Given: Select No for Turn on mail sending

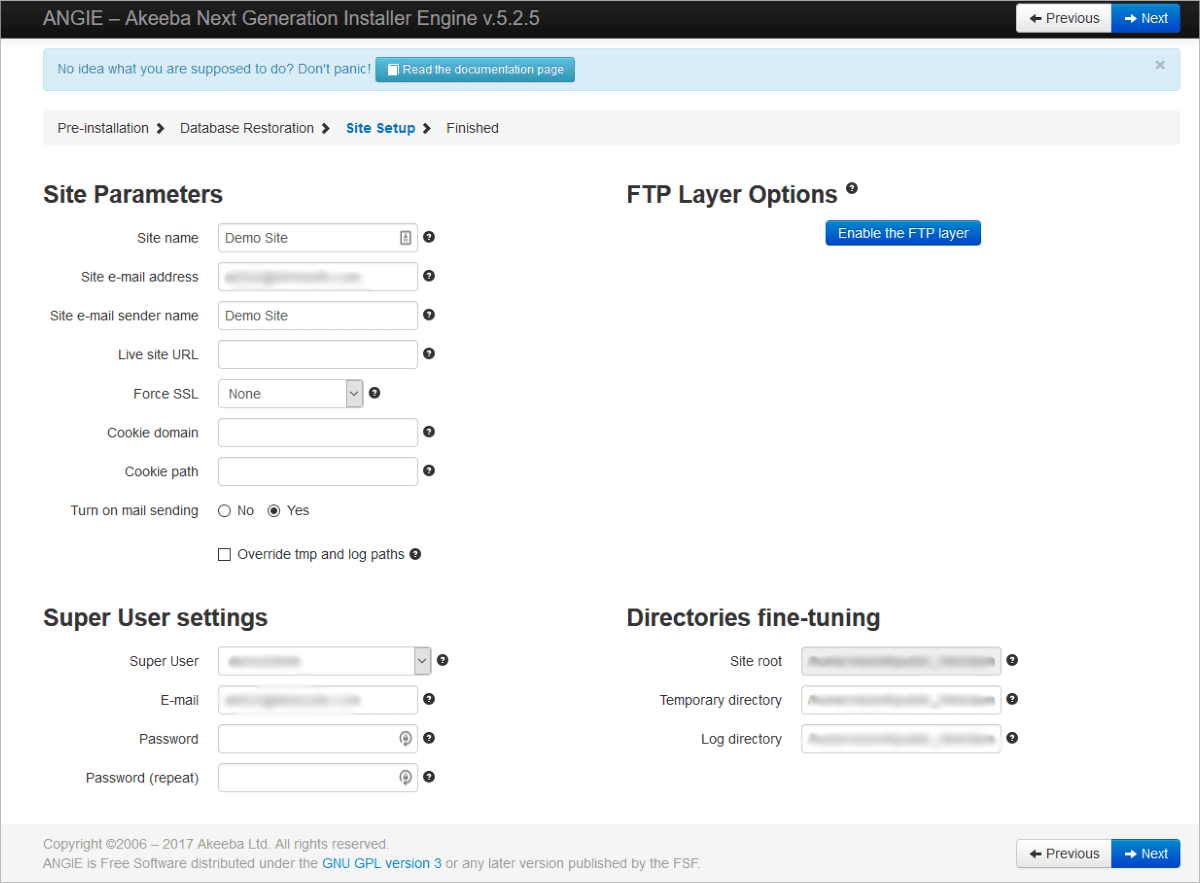Looking at the screenshot, I should pyautogui.click(x=225, y=511).
